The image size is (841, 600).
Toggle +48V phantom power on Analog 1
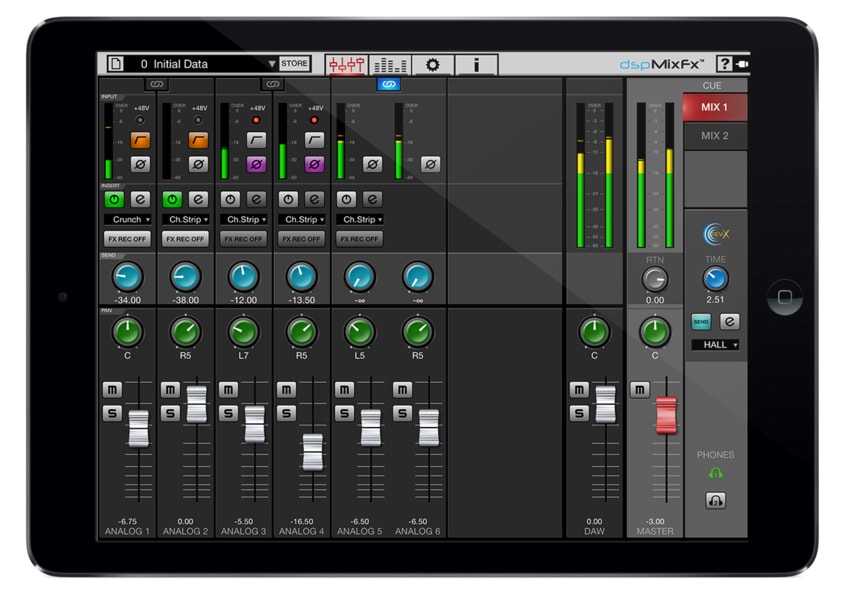point(140,120)
